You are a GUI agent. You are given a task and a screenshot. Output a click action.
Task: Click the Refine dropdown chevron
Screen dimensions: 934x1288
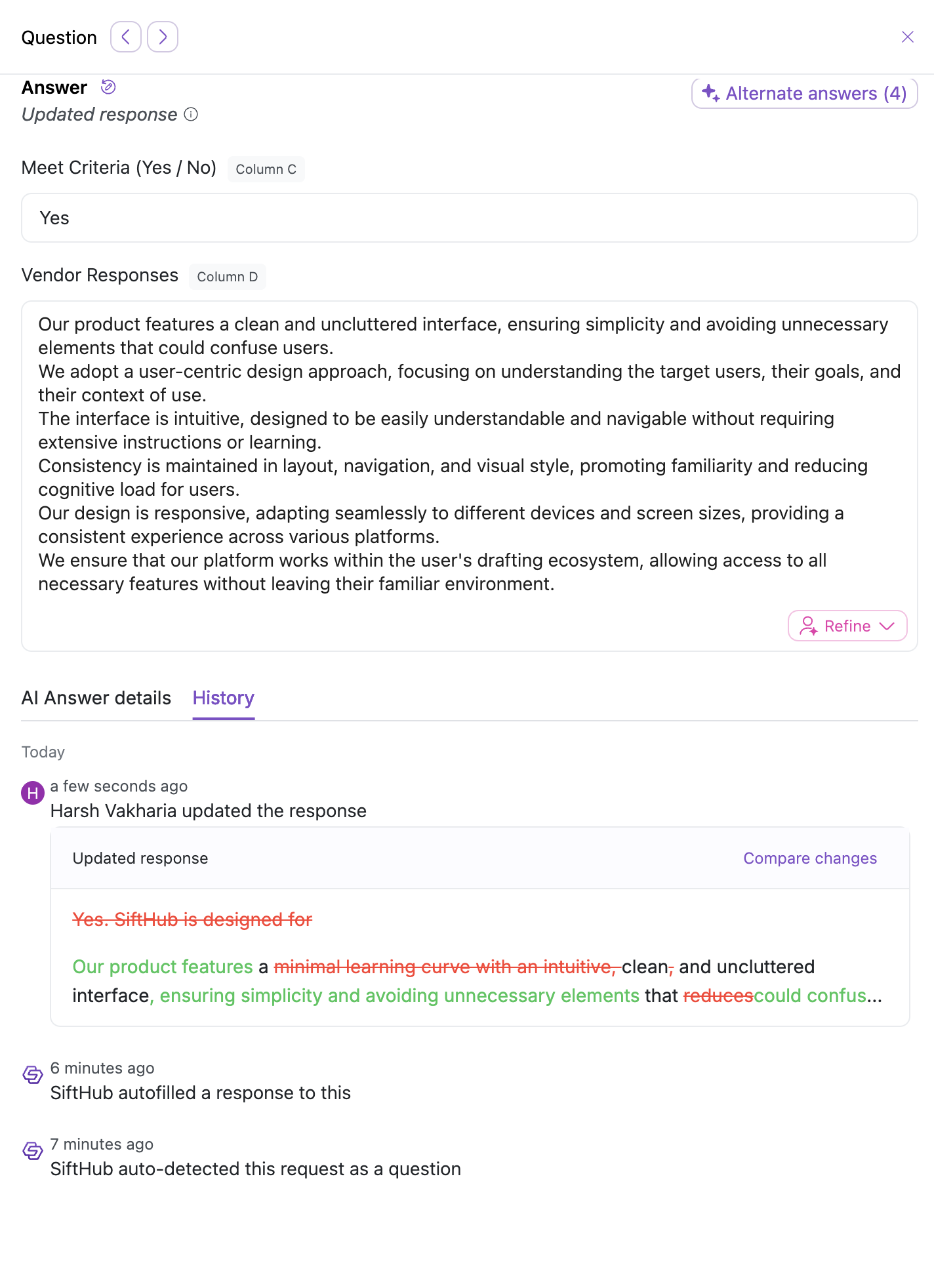tap(887, 626)
